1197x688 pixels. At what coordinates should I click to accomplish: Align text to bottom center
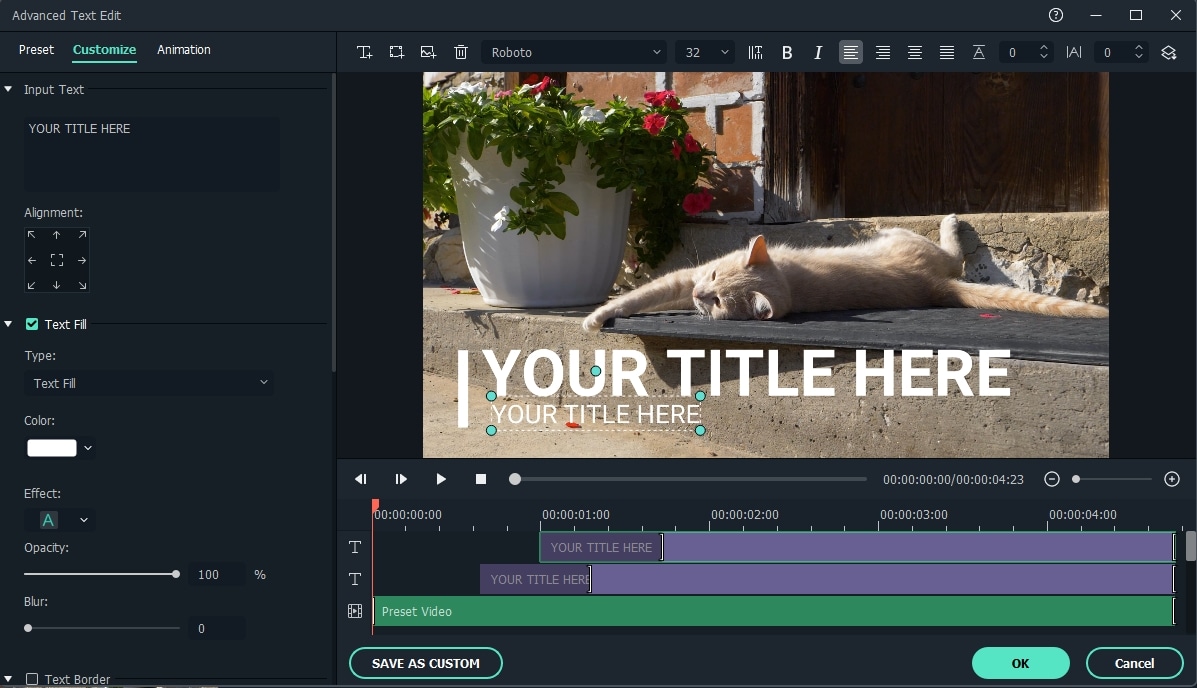pyautogui.click(x=56, y=286)
